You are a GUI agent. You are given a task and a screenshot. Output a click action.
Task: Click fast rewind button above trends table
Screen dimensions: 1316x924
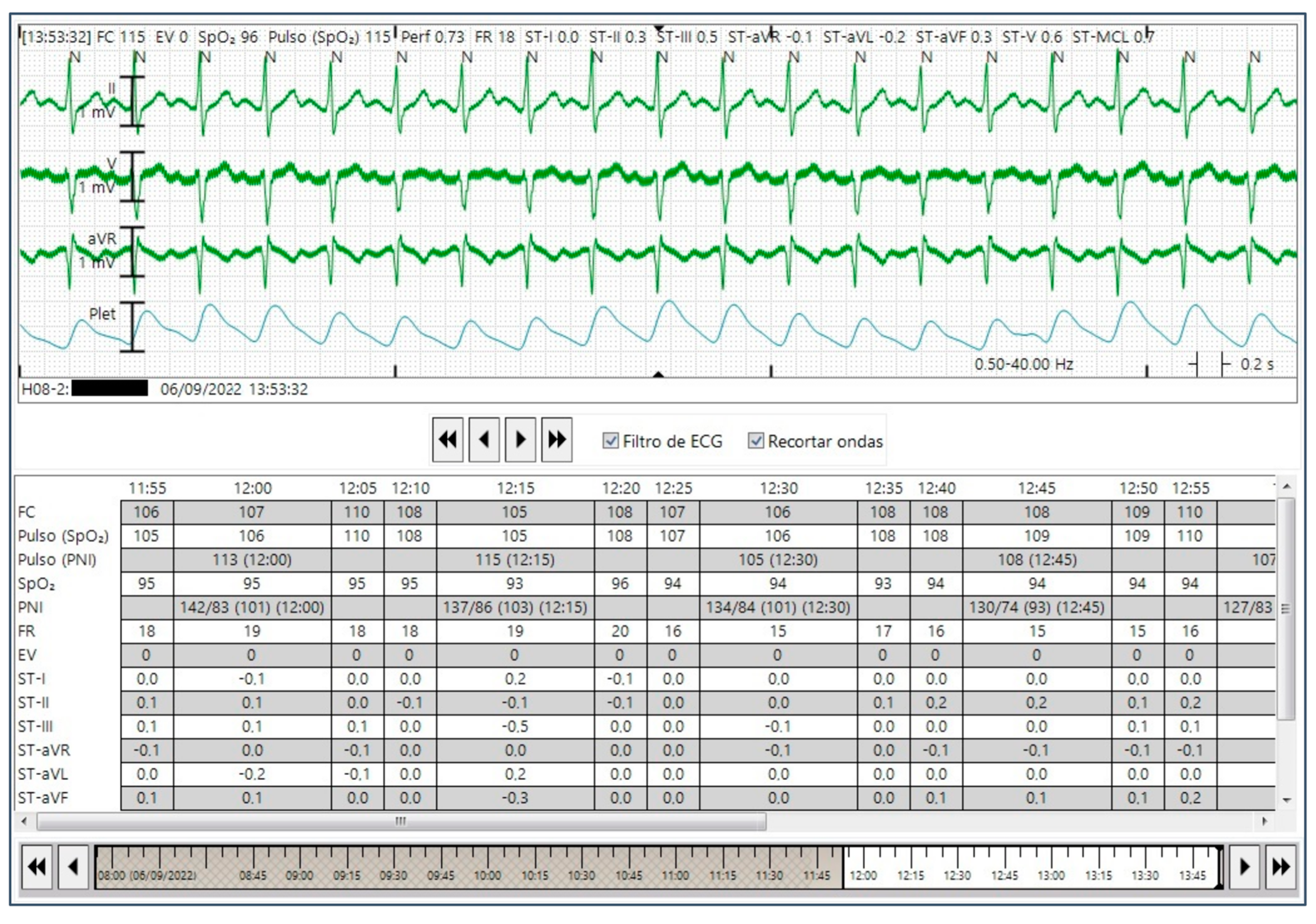pyautogui.click(x=447, y=440)
